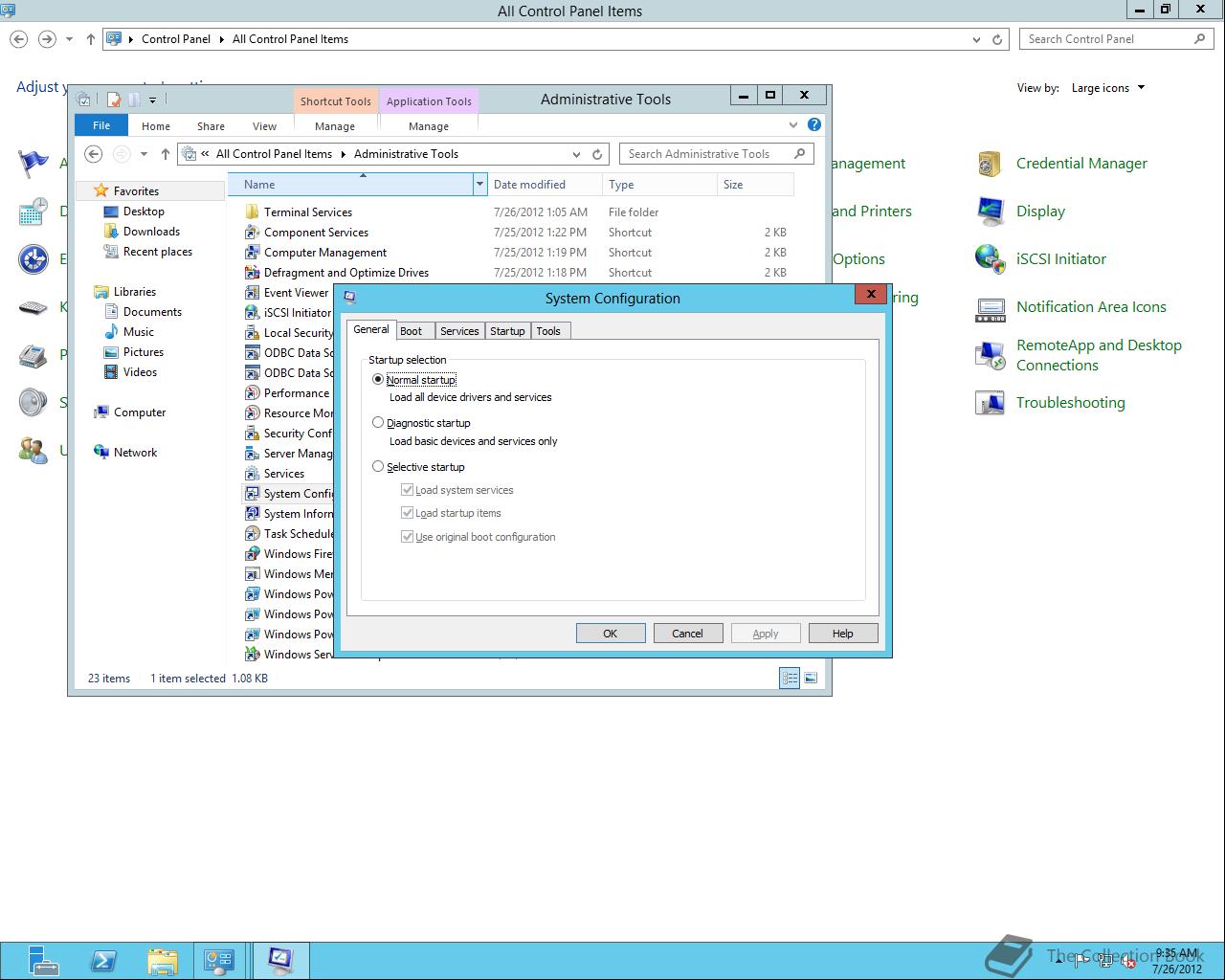Screen dimensions: 1225x980
Task: Toggle Use original boot configuration checkbox
Action: pyautogui.click(x=408, y=537)
